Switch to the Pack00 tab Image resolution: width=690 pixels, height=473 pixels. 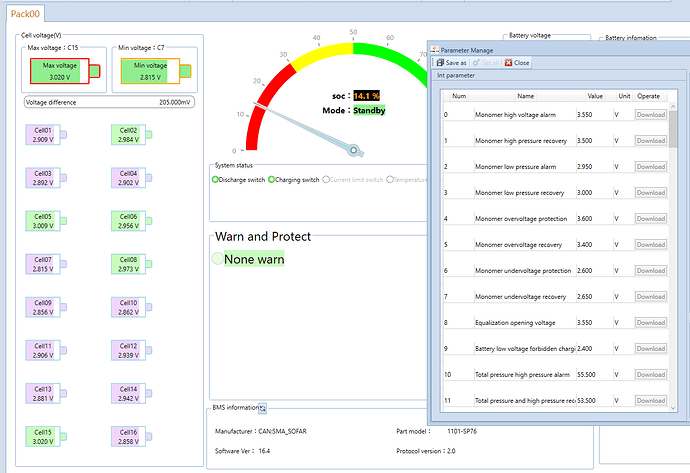click(25, 14)
